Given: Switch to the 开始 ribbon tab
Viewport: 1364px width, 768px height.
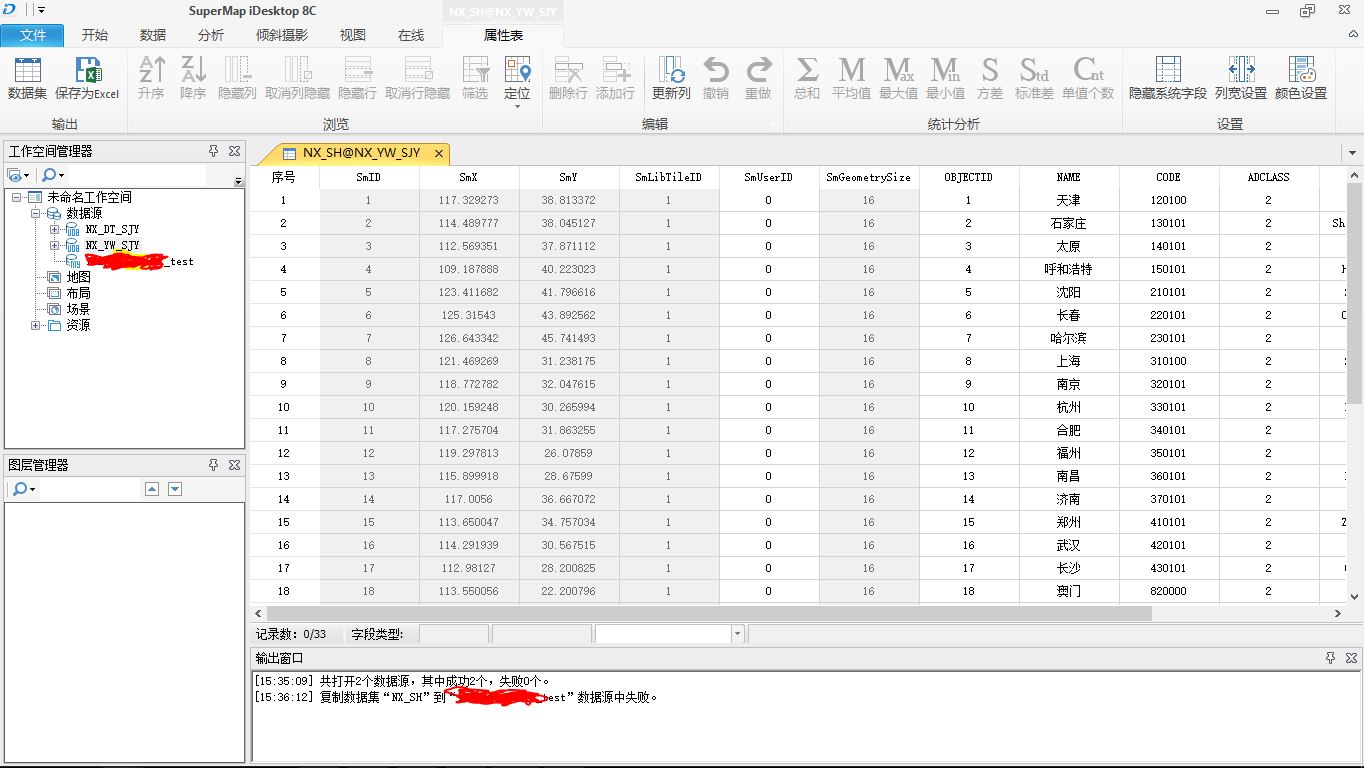Looking at the screenshot, I should [x=95, y=35].
